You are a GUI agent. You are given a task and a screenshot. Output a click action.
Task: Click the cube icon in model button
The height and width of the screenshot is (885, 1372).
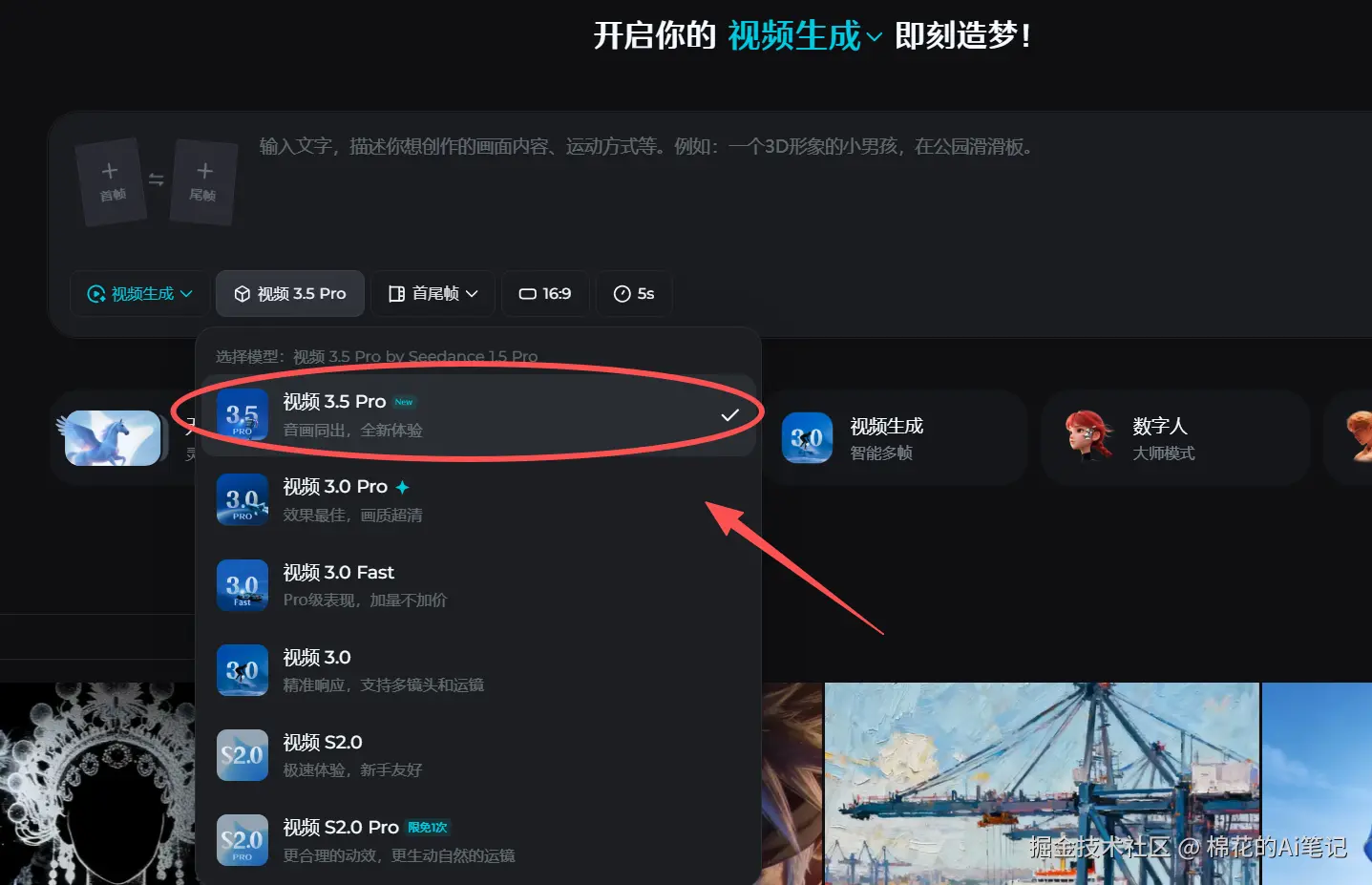point(242,294)
